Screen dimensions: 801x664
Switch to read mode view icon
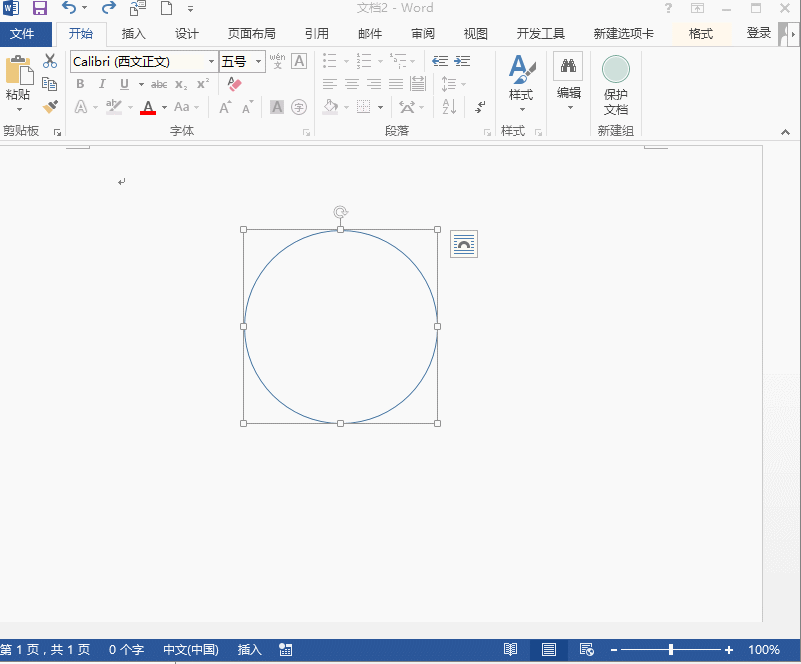click(510, 650)
